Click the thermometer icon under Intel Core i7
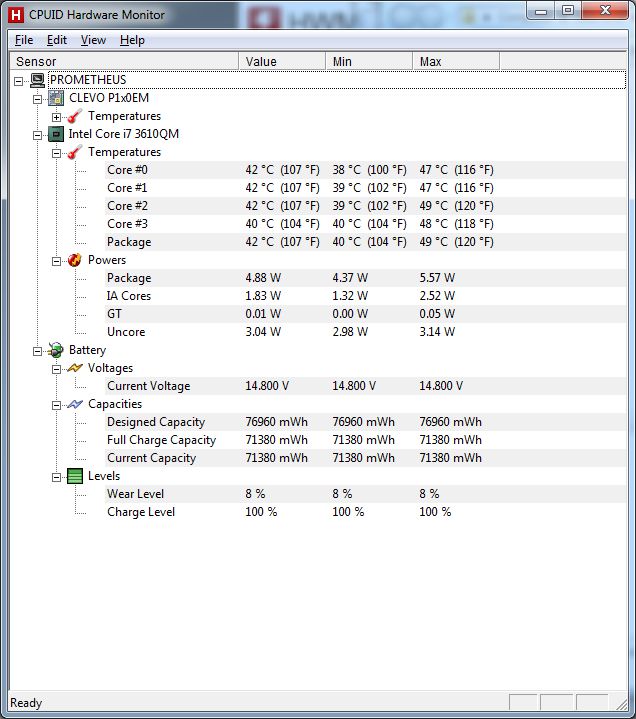 75,152
